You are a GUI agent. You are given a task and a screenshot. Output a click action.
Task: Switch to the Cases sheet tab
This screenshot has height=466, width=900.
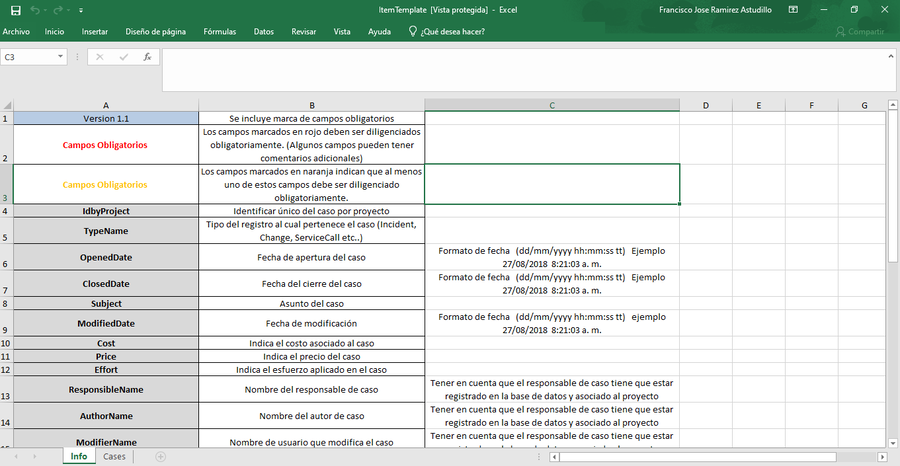tap(114, 456)
